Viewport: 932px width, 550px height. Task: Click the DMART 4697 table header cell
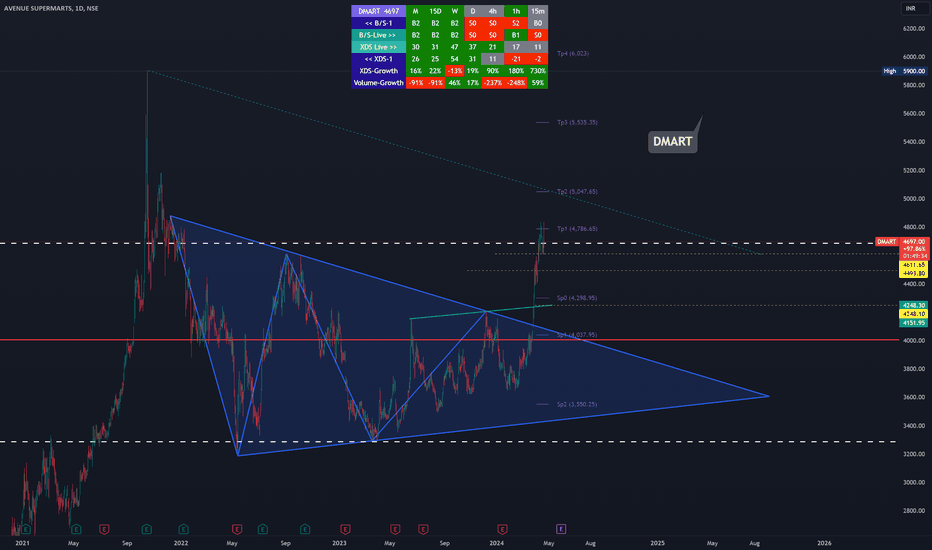coord(379,11)
